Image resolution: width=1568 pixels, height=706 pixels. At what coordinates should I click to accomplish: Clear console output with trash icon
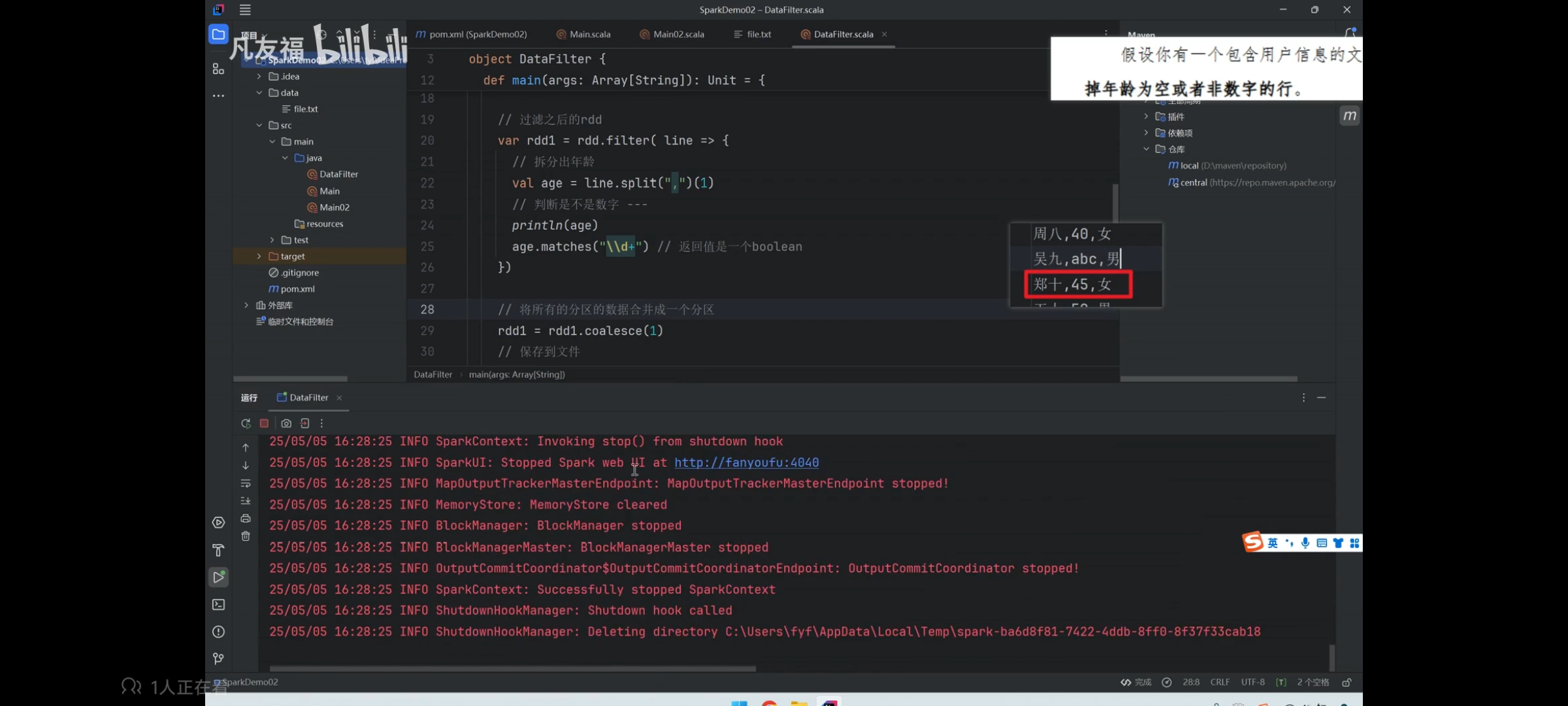(x=246, y=536)
